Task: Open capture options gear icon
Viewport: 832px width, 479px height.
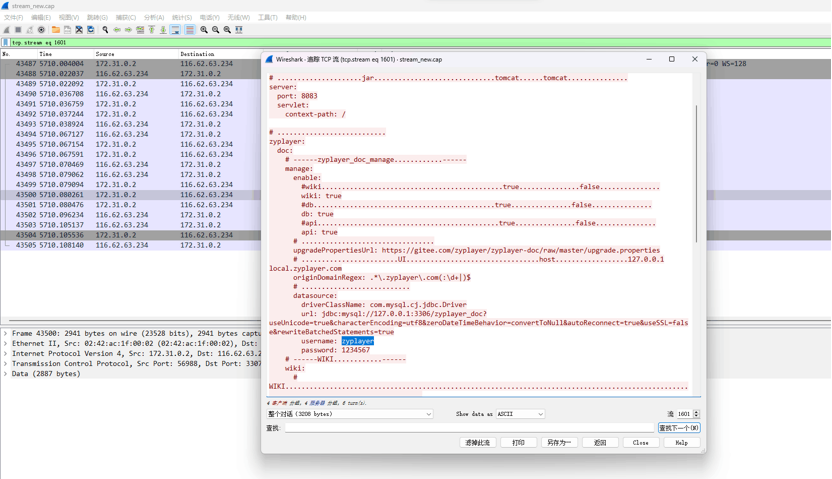Action: (41, 30)
